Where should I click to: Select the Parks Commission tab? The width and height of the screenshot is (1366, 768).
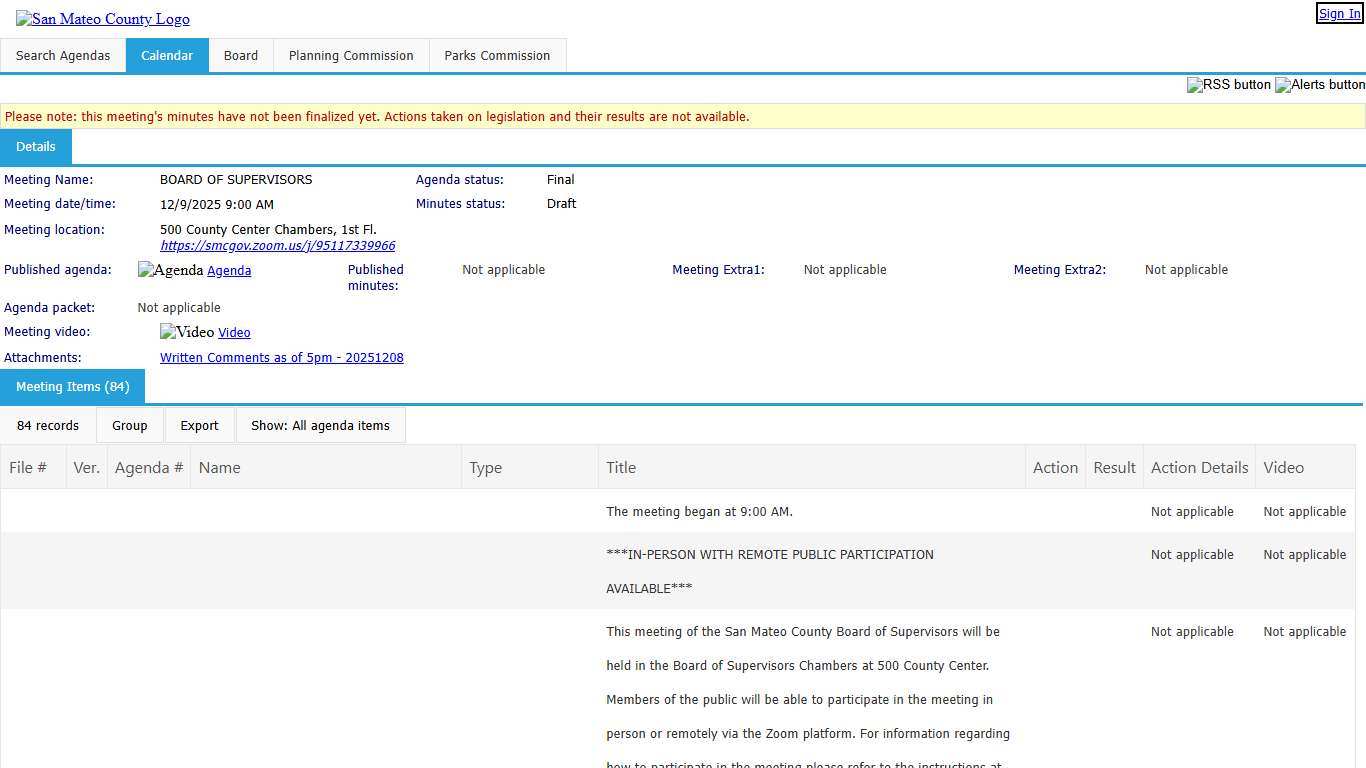(x=497, y=56)
